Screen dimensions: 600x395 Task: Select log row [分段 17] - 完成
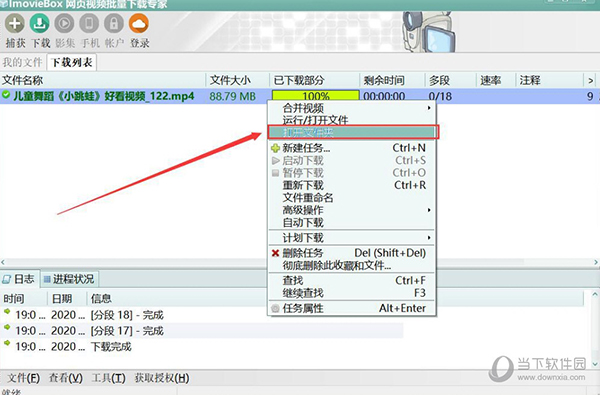coord(202,331)
